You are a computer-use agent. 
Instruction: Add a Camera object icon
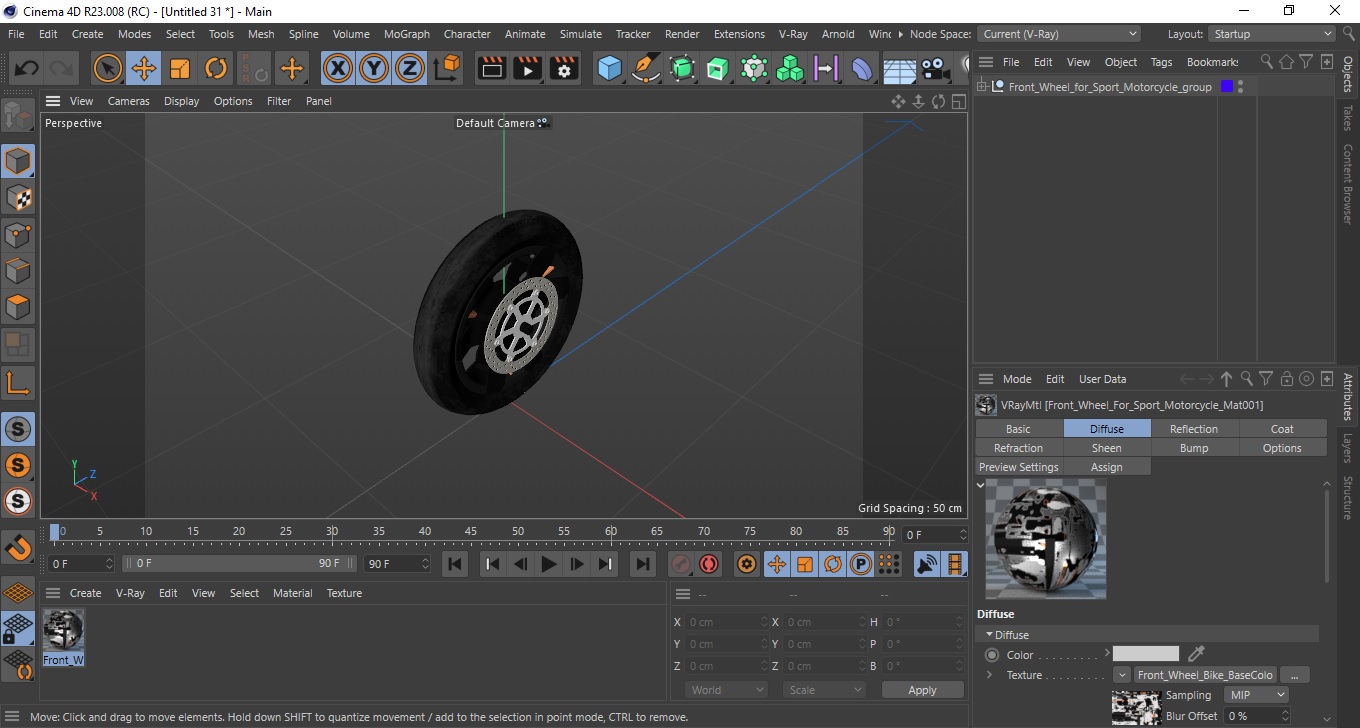coord(934,69)
